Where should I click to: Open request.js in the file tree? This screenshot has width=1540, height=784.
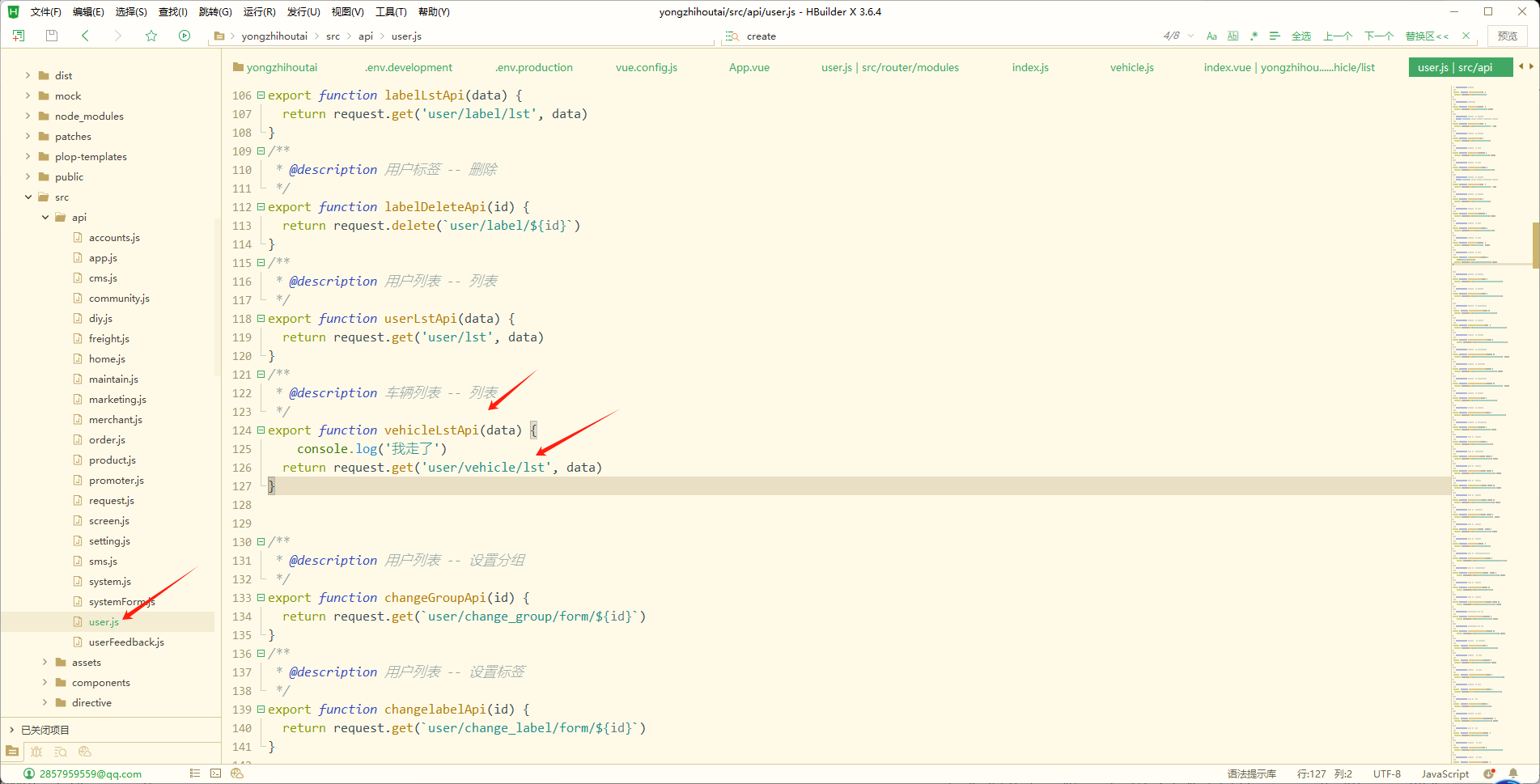click(112, 500)
